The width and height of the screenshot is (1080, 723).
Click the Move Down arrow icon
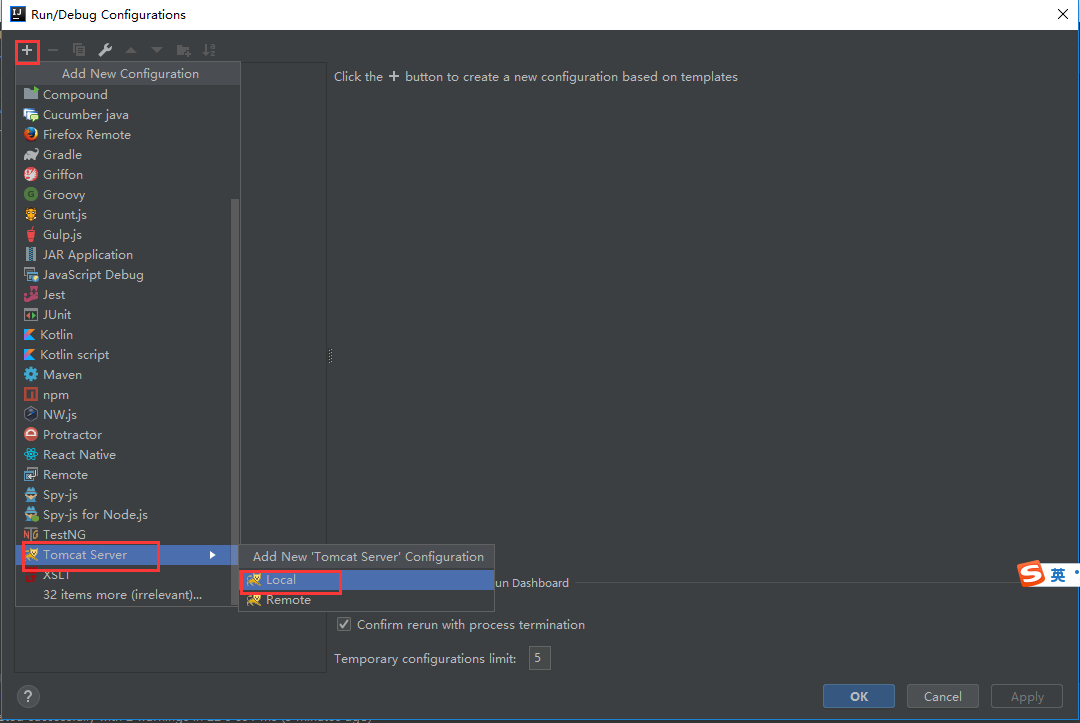point(157,50)
